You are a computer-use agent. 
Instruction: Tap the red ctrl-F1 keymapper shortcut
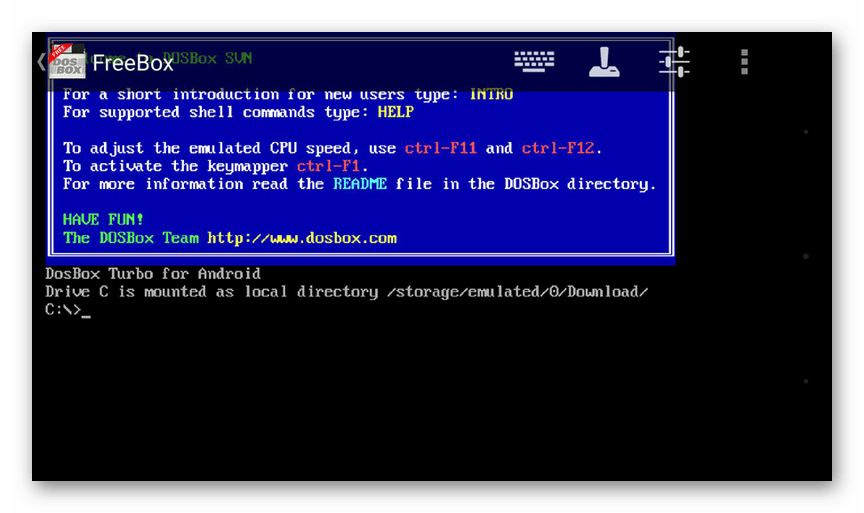click(328, 166)
